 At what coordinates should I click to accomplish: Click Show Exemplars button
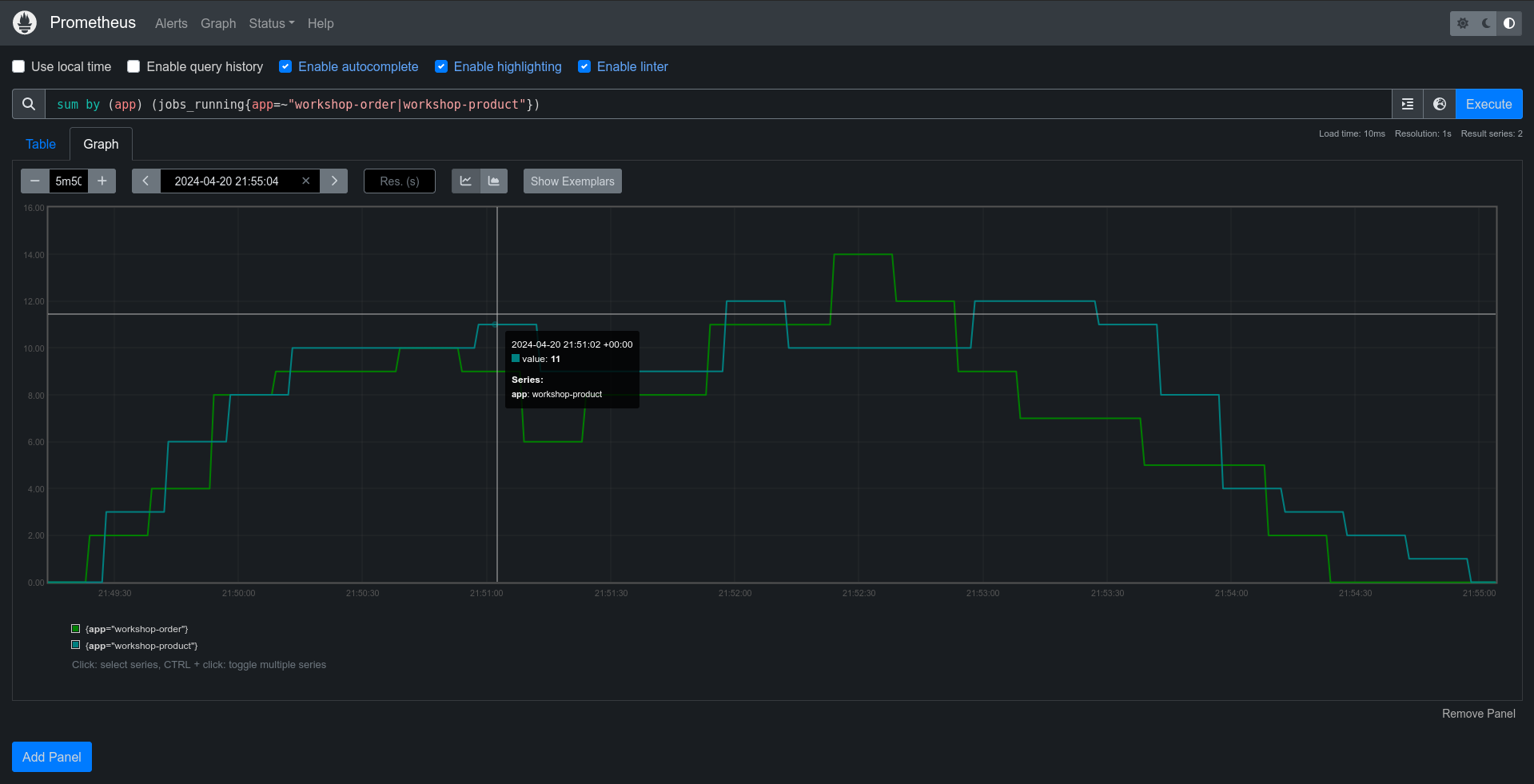click(x=572, y=181)
